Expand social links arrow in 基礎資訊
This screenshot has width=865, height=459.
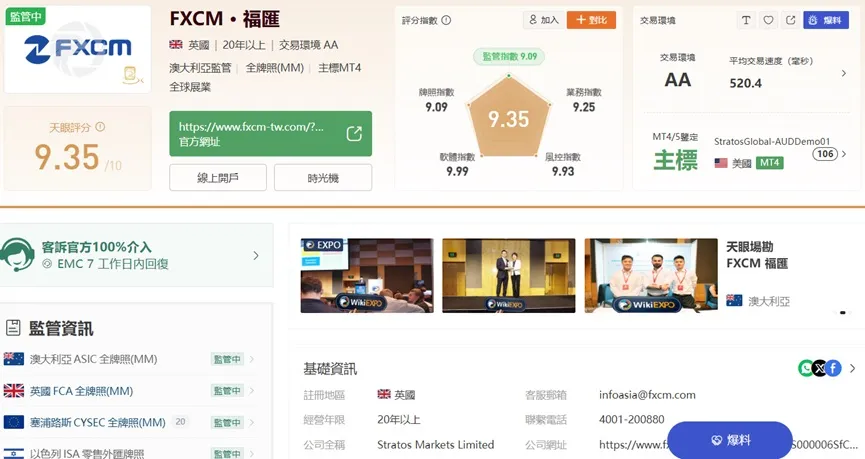tap(852, 368)
